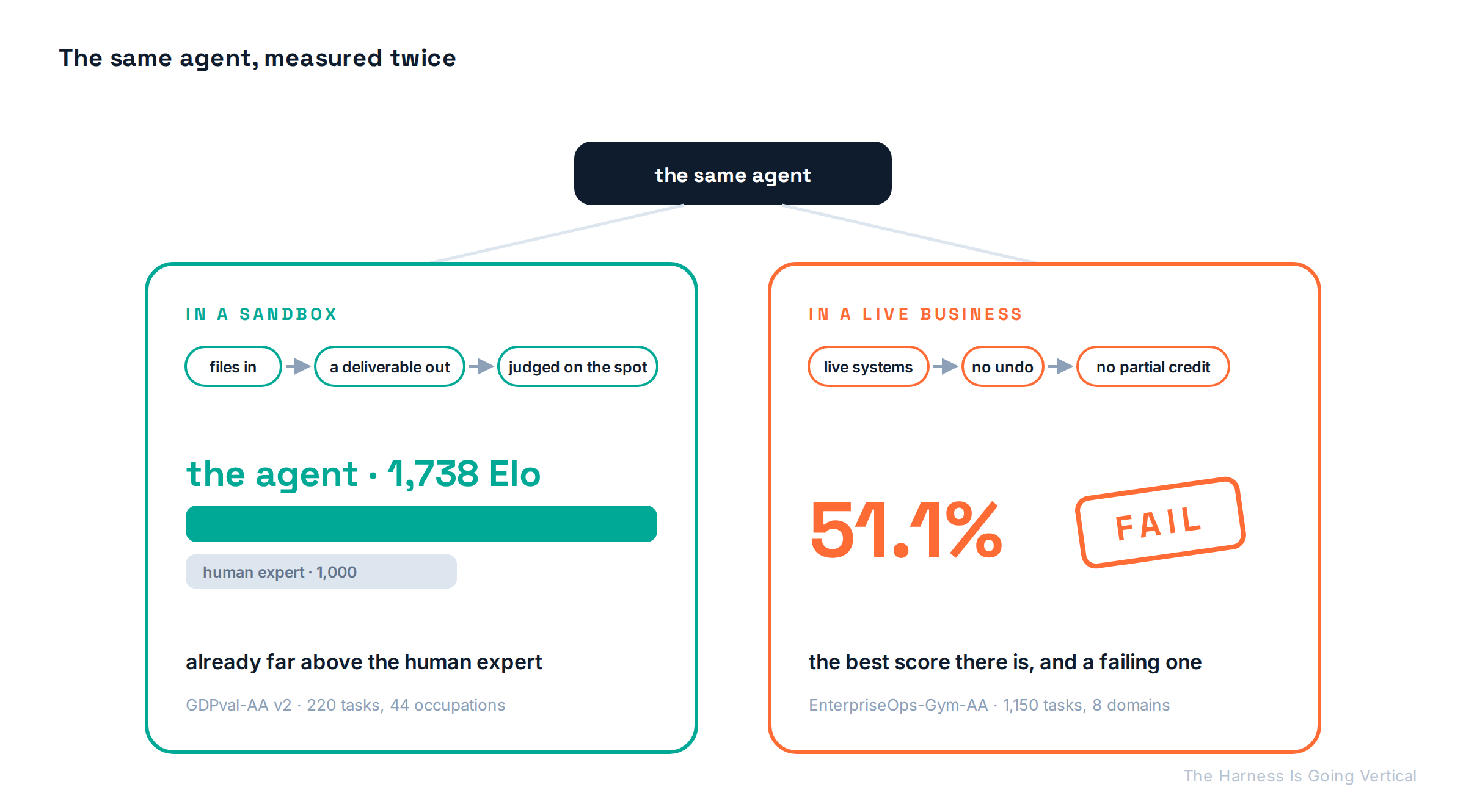Click the EnterpriseOps-Gym-AA source caption

(990, 705)
